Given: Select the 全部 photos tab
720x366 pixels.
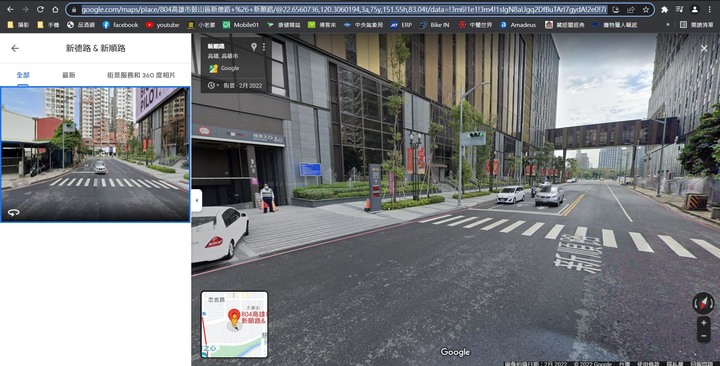Looking at the screenshot, I should 23,75.
